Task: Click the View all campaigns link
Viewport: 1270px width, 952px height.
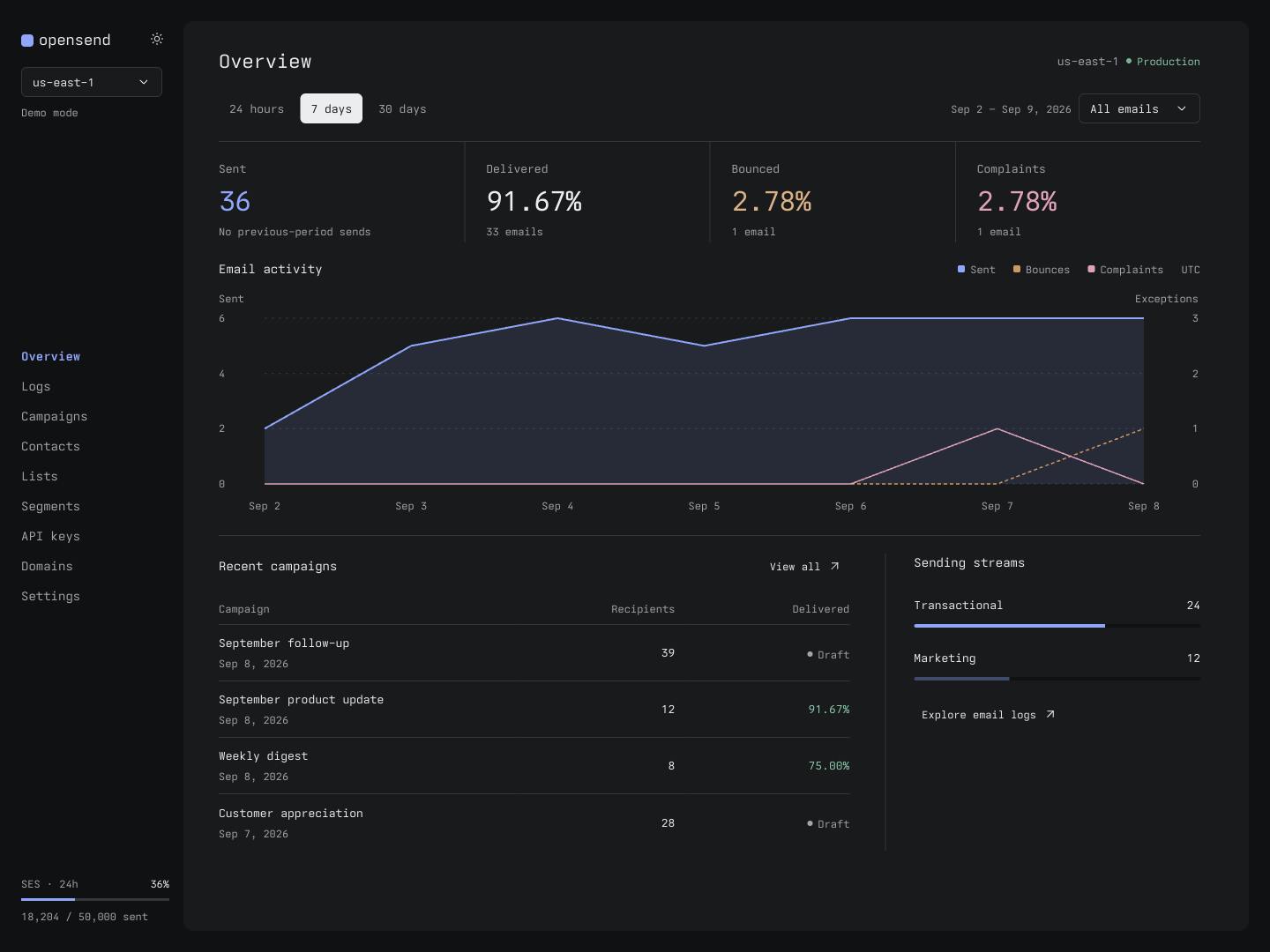Action: pyautogui.click(x=804, y=566)
